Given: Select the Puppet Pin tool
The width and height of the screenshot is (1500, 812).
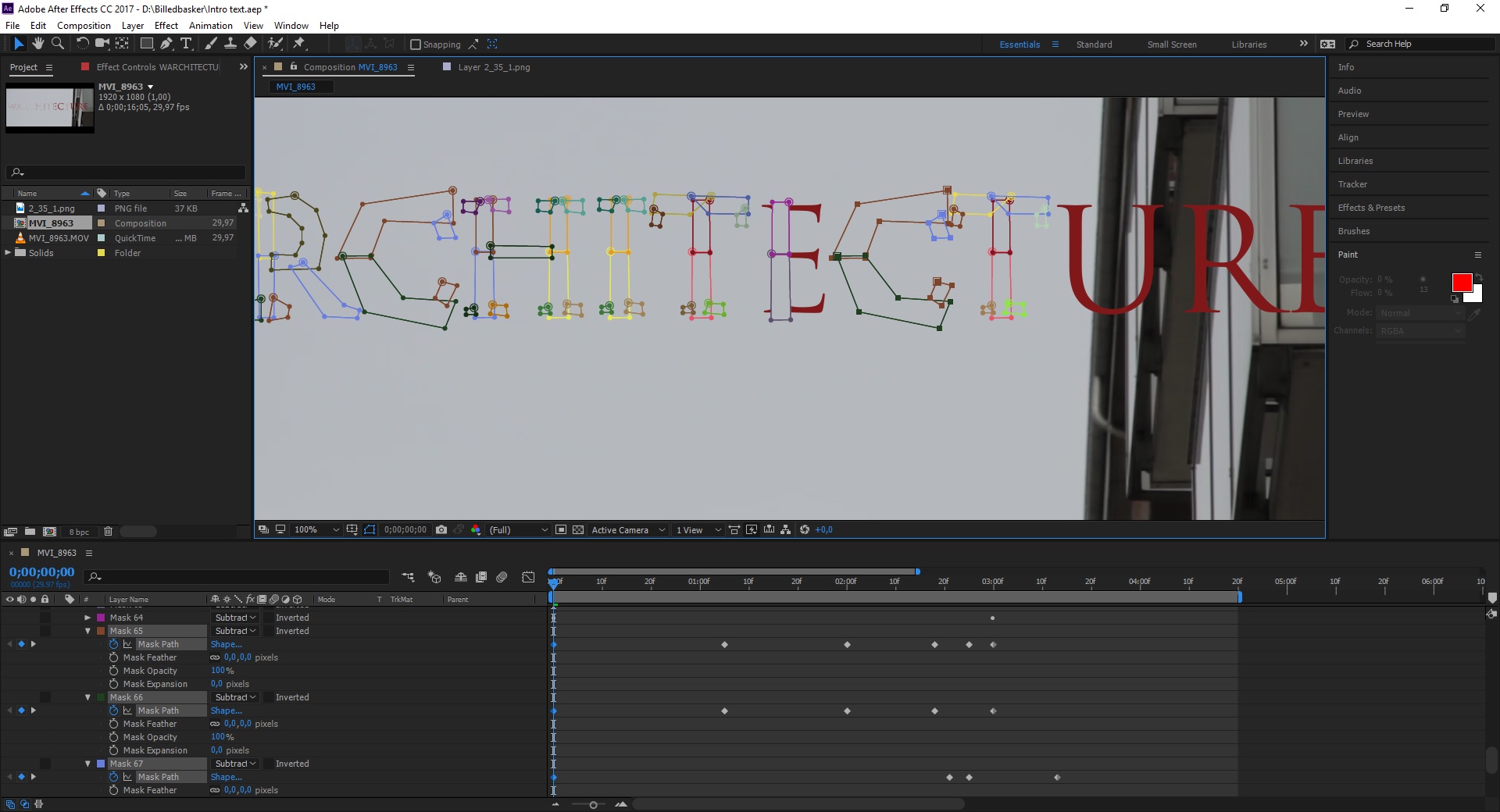Looking at the screenshot, I should (299, 44).
